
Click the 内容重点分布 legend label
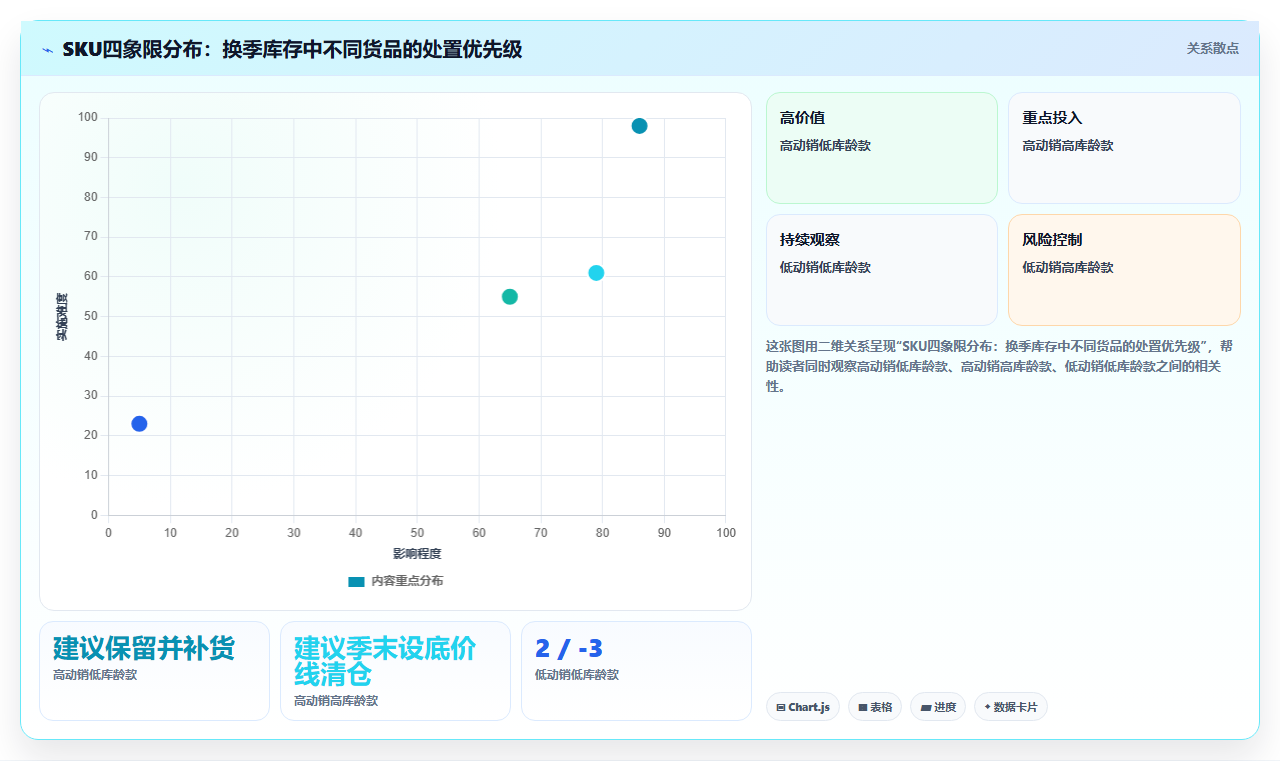pos(407,581)
